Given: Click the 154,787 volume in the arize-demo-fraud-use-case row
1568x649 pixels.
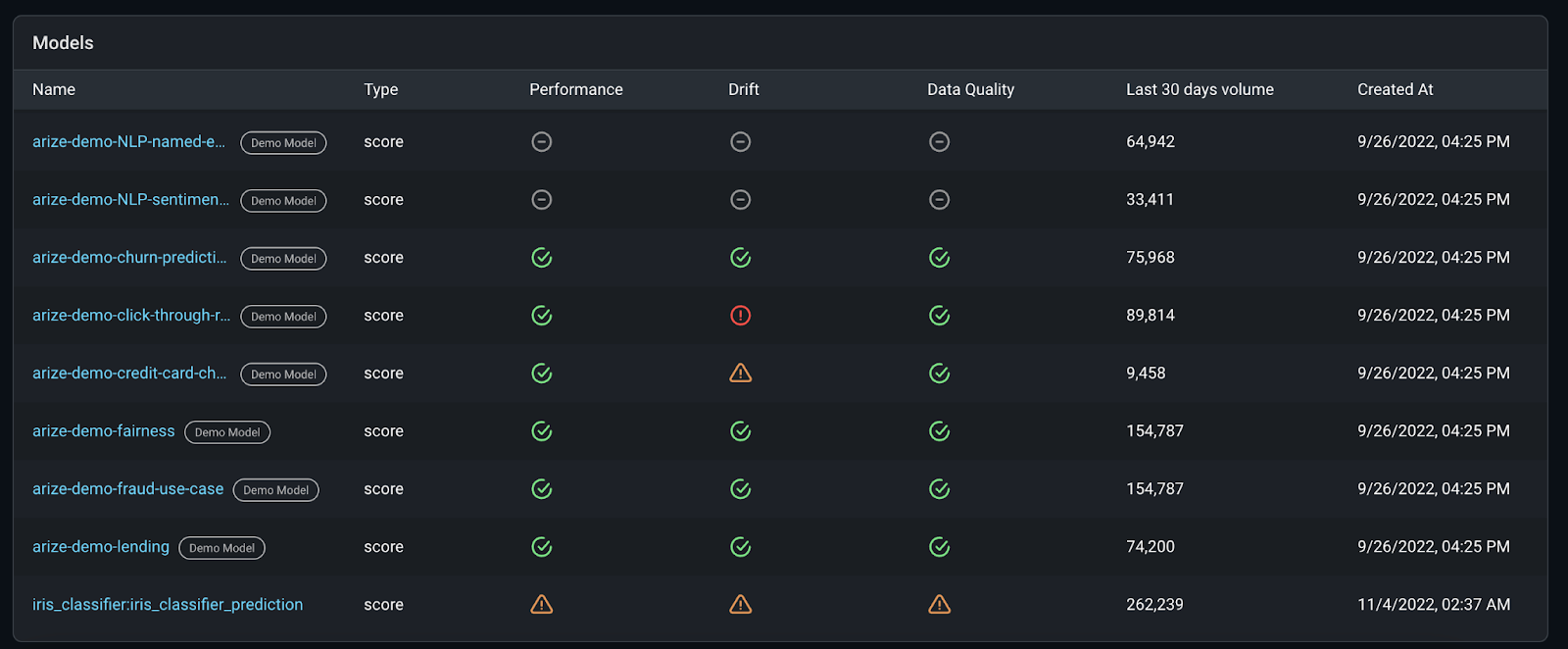Looking at the screenshot, I should (1154, 488).
